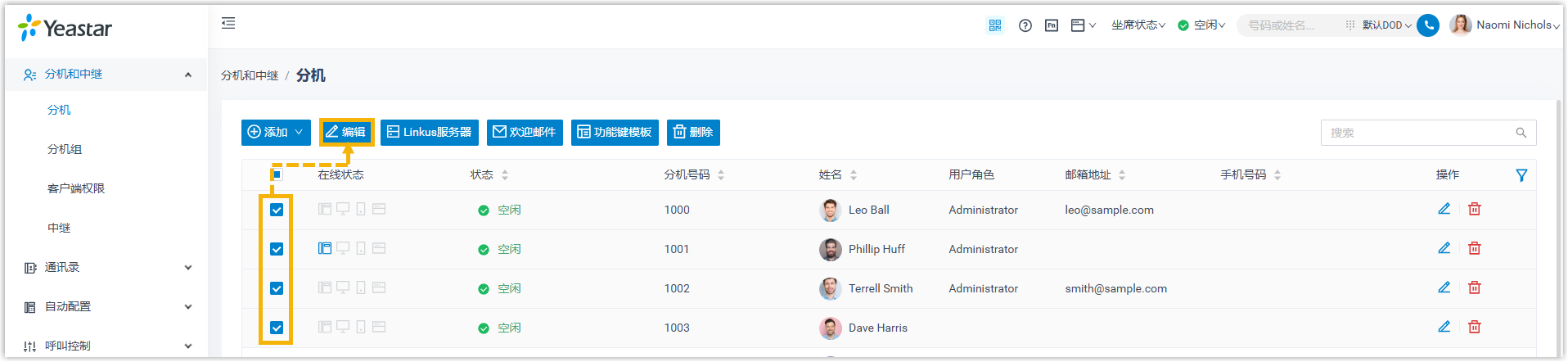The width and height of the screenshot is (1568, 362).
Task: Uncheck the checkbox for extension 1002
Action: (x=277, y=288)
